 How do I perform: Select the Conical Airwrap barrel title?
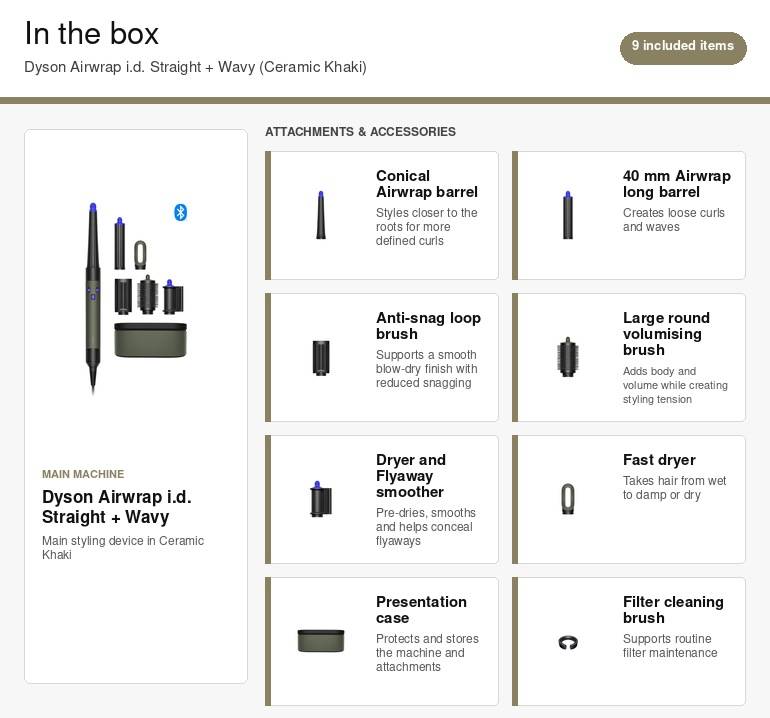click(426, 184)
